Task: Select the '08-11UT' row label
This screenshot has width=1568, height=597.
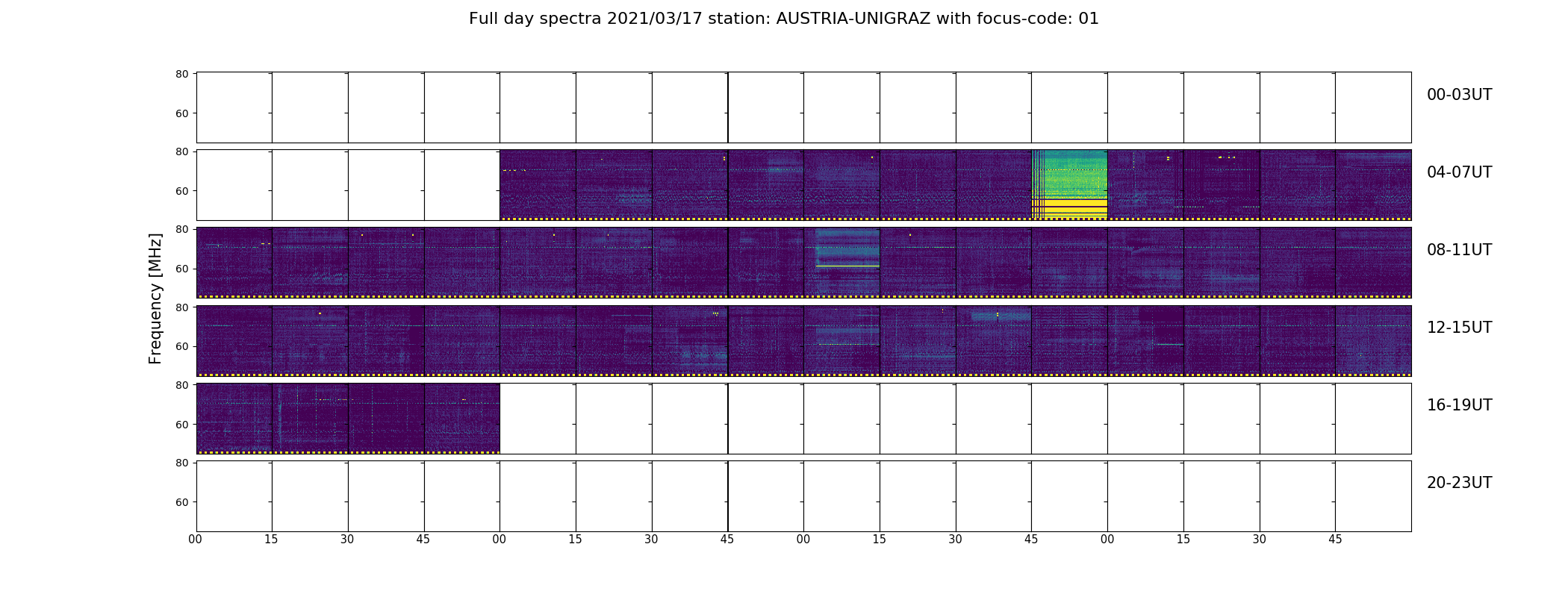Action: (x=1459, y=250)
